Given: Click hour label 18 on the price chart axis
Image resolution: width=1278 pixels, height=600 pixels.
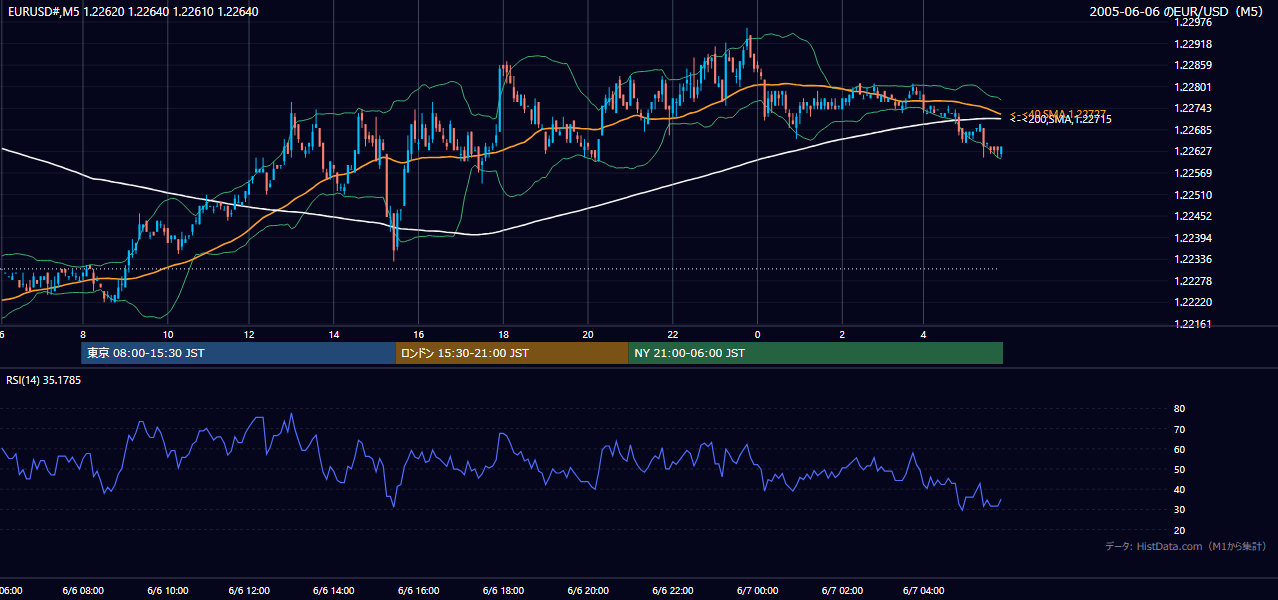Looking at the screenshot, I should 503,334.
